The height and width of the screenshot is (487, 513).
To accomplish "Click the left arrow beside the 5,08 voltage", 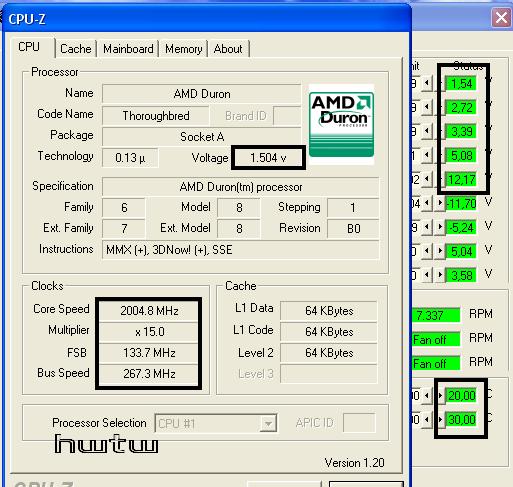I will [427, 155].
